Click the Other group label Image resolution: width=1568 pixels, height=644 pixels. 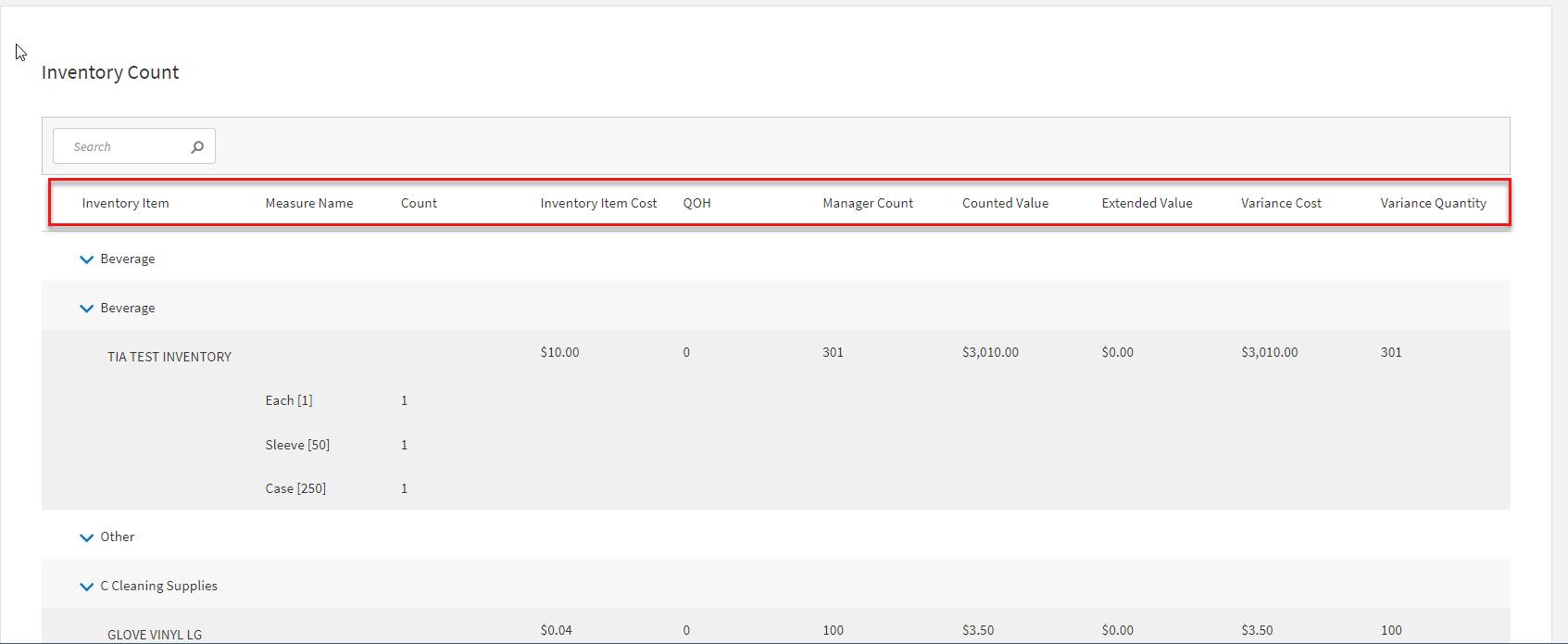tap(118, 537)
